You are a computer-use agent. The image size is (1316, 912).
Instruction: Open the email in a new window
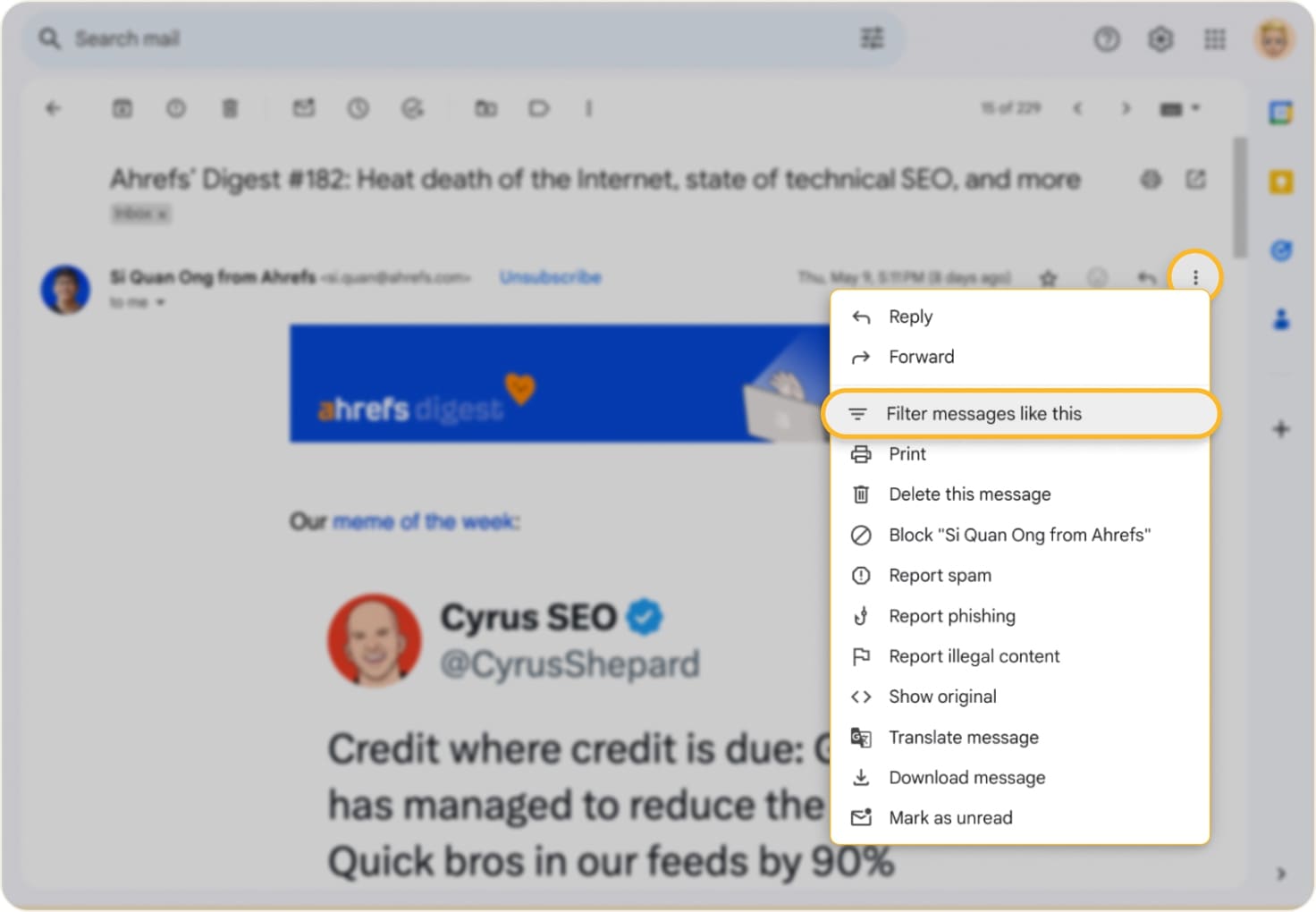1196,180
